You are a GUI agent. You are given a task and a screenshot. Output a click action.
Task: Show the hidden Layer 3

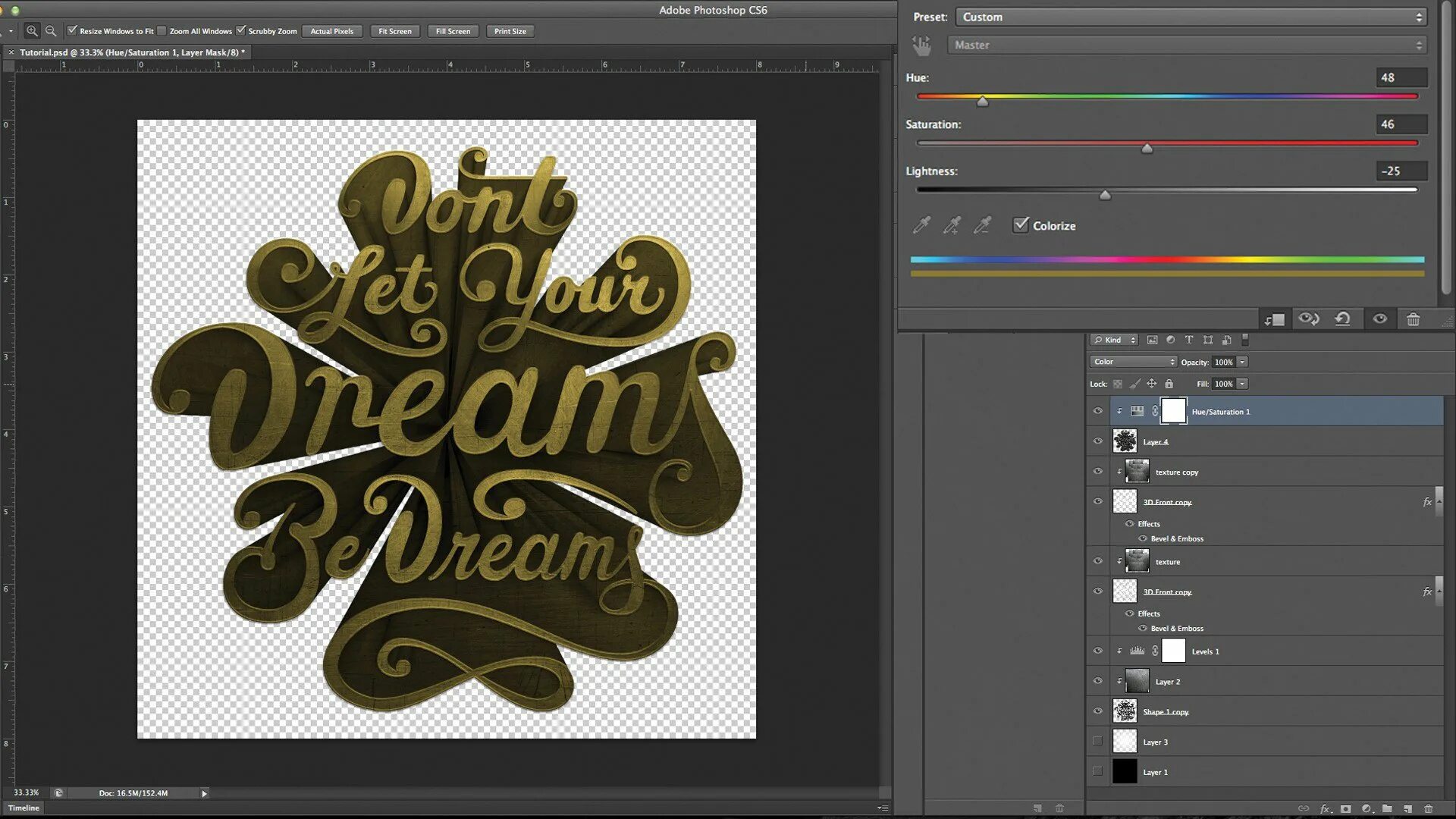(1097, 741)
